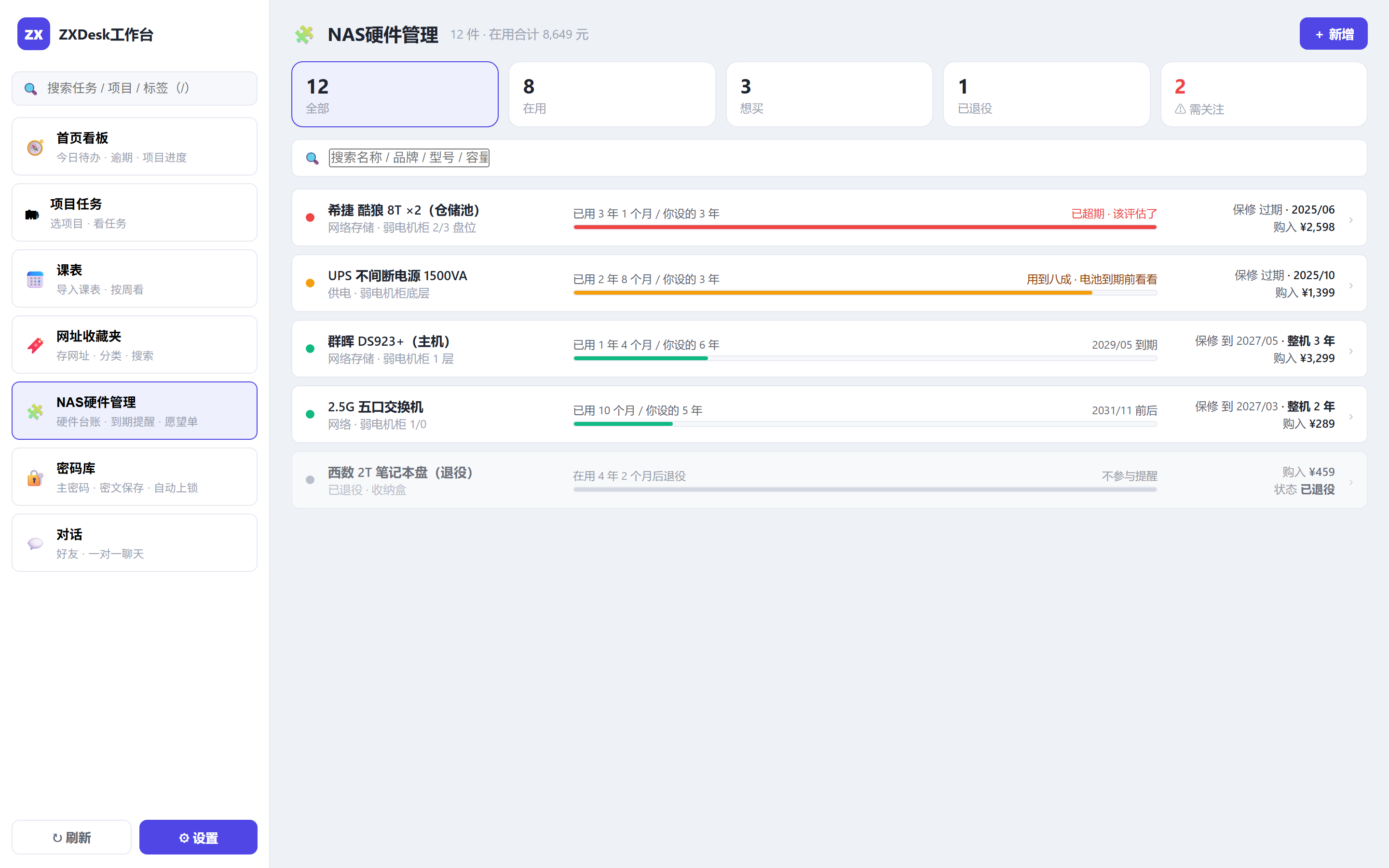Click the magnifier icon in hardware search bar
Screen dimensions: 1389x868
click(x=312, y=158)
